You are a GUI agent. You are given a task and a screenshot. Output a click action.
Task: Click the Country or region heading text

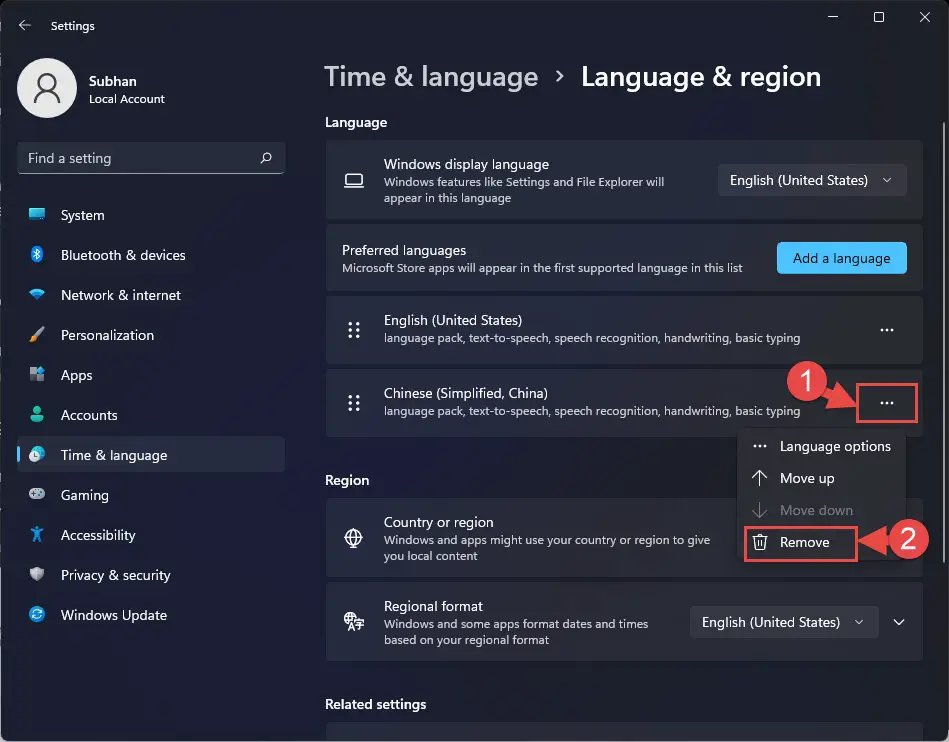438,522
